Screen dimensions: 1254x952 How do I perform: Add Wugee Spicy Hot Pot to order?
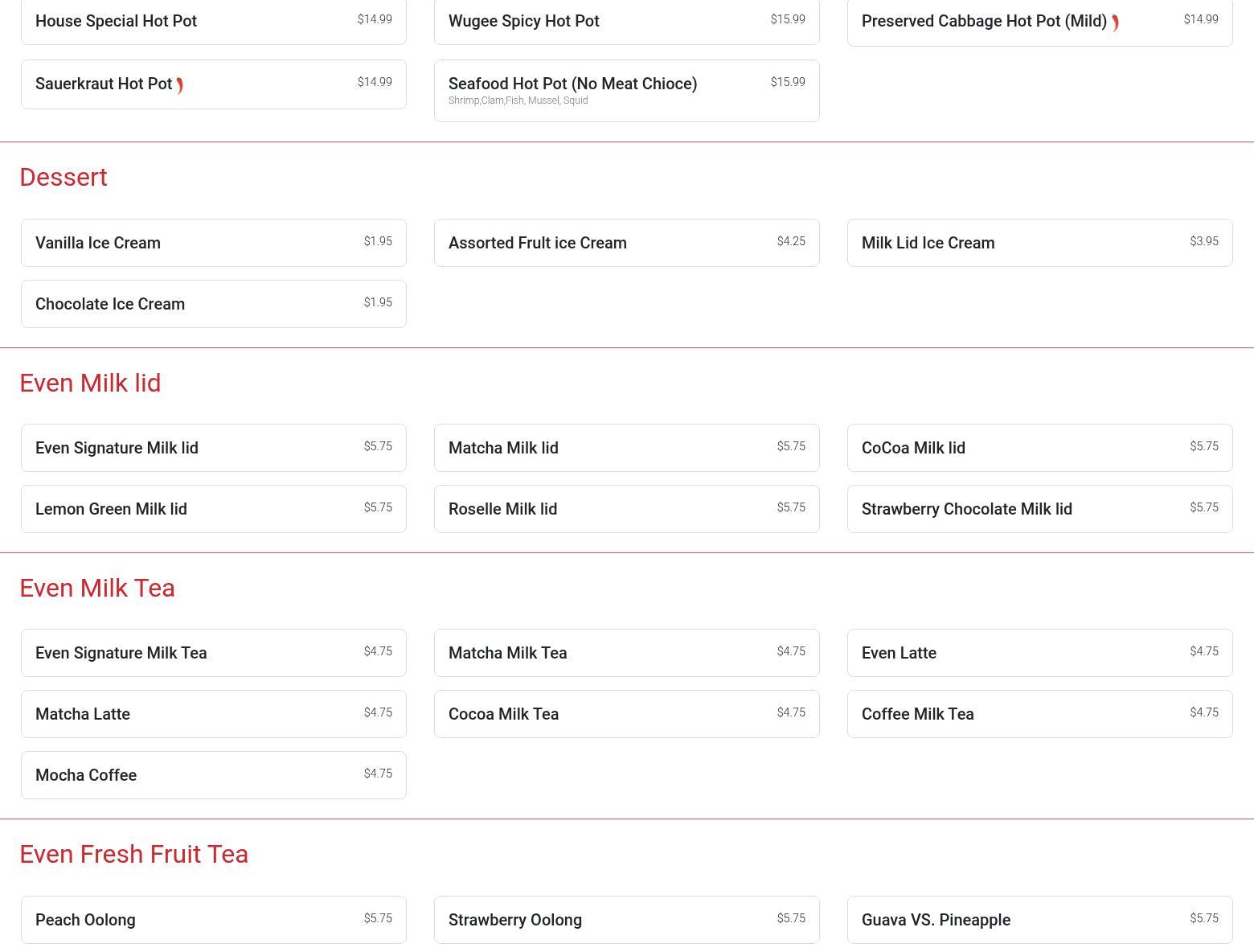pyautogui.click(x=626, y=22)
